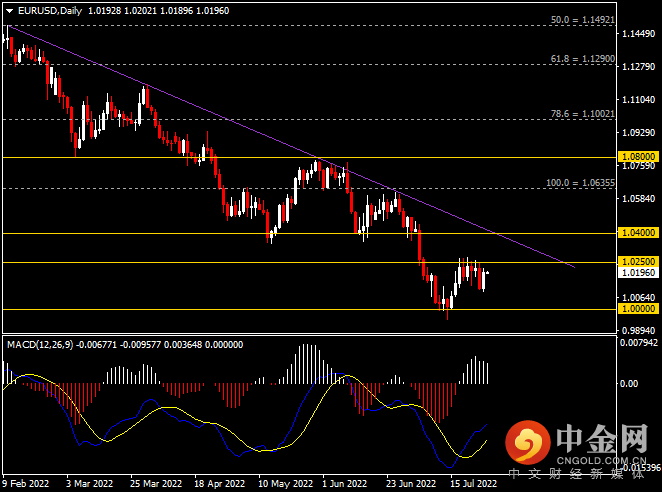Click the 1.09290 price scale value

[639, 133]
